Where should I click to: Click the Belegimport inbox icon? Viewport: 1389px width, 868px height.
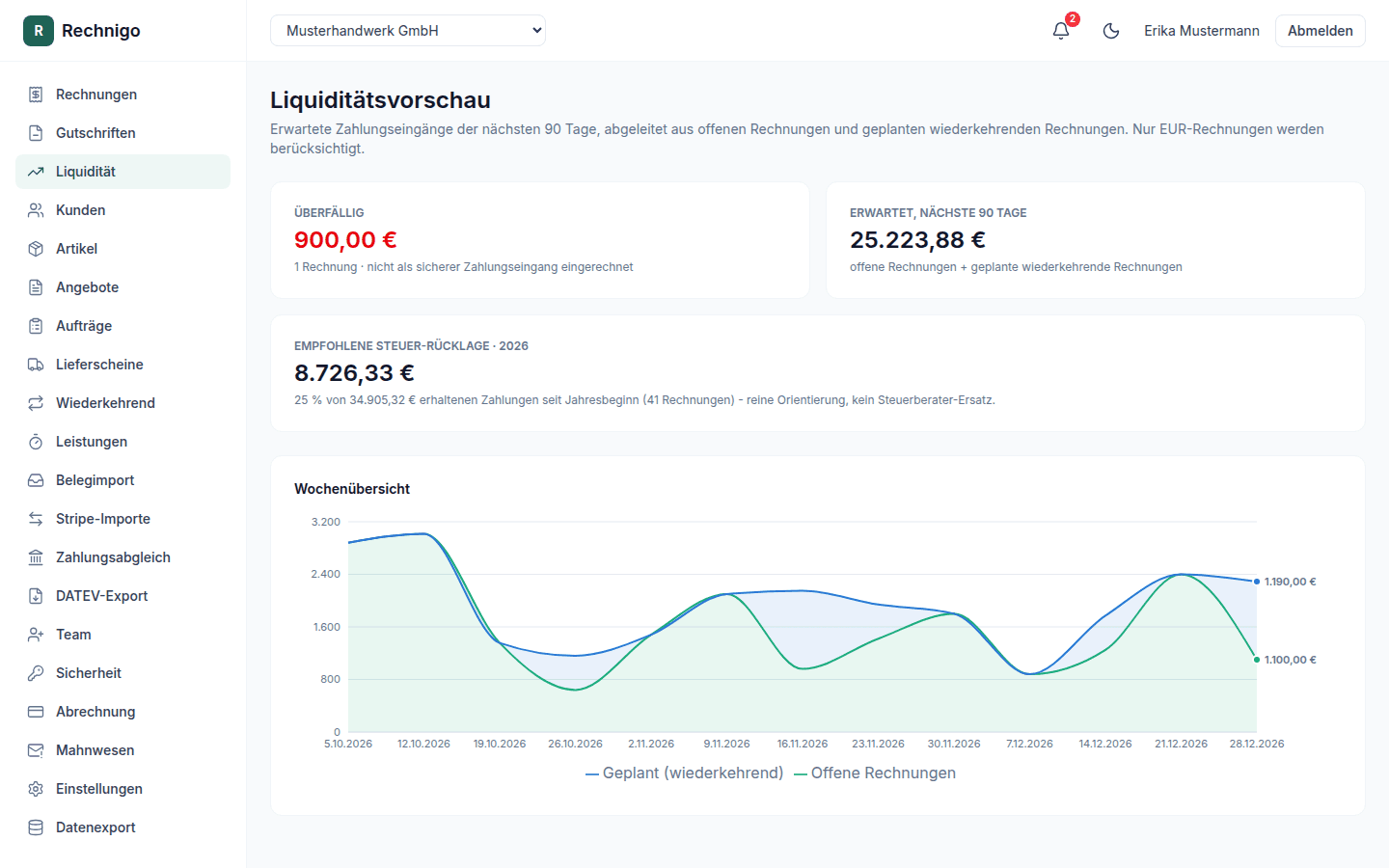pyautogui.click(x=36, y=480)
